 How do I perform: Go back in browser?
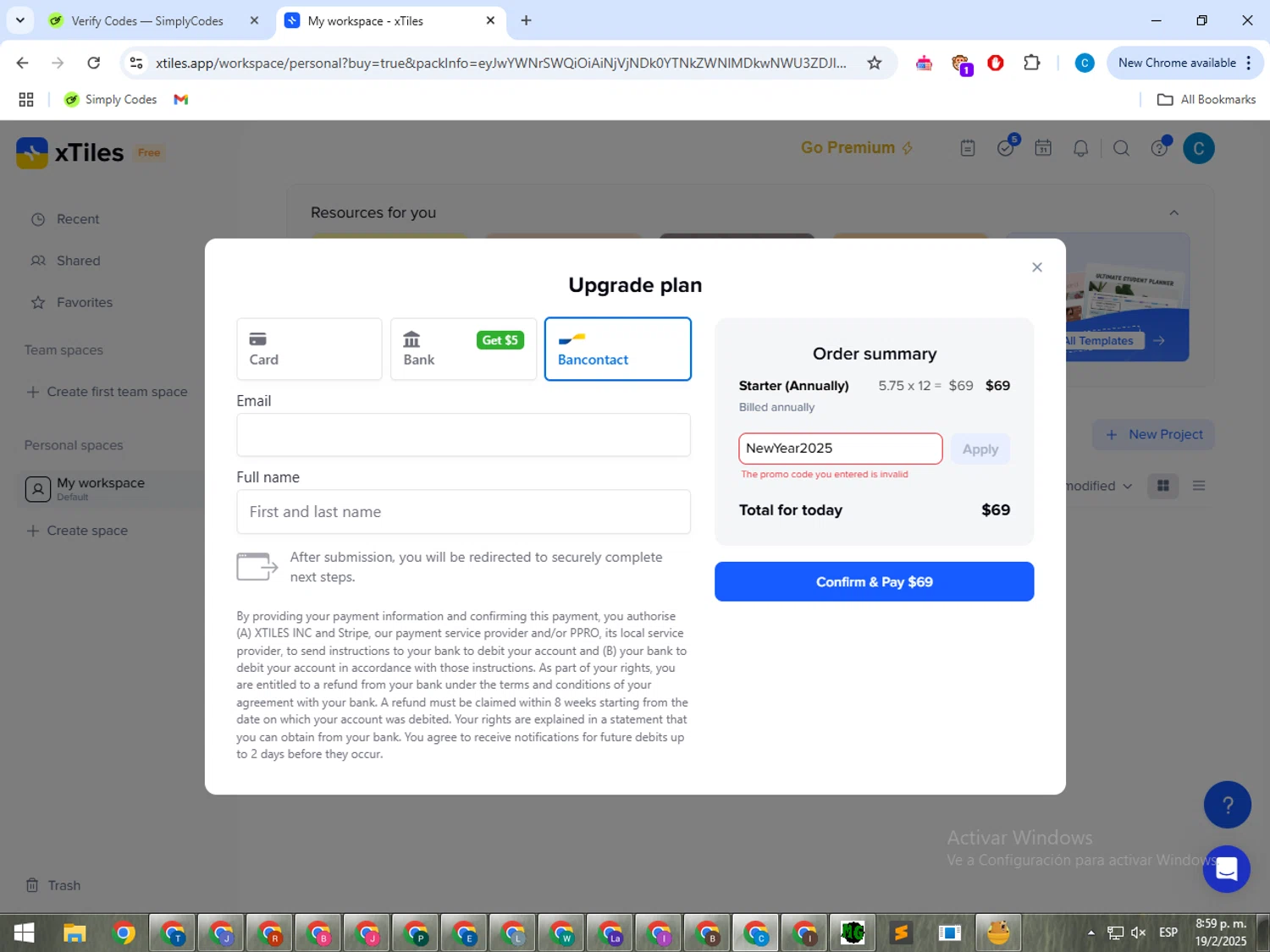click(22, 63)
